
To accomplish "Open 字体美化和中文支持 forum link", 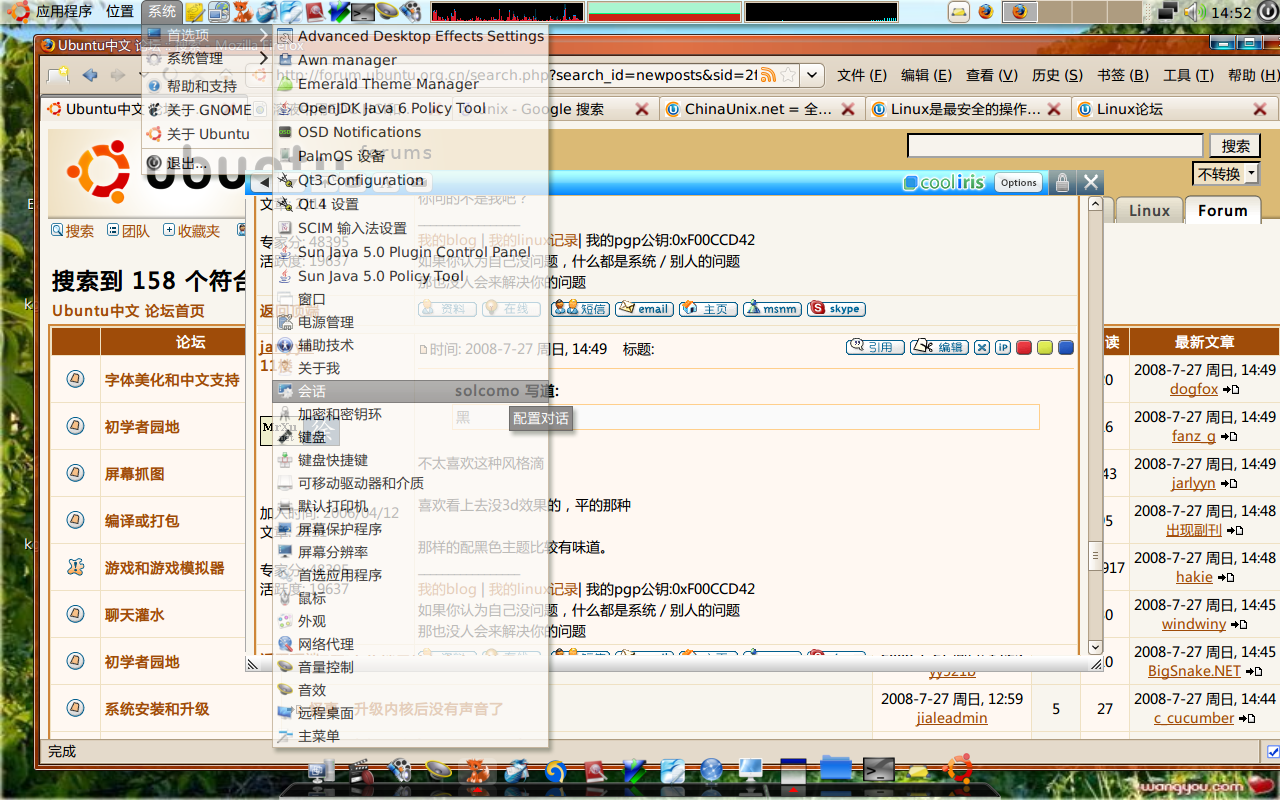I will 172,380.
